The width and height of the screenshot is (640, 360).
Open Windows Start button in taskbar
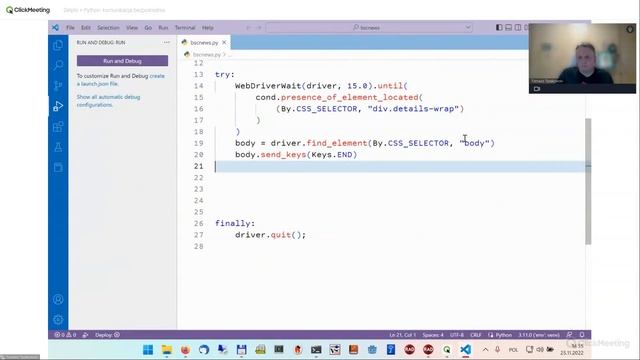[148, 350]
